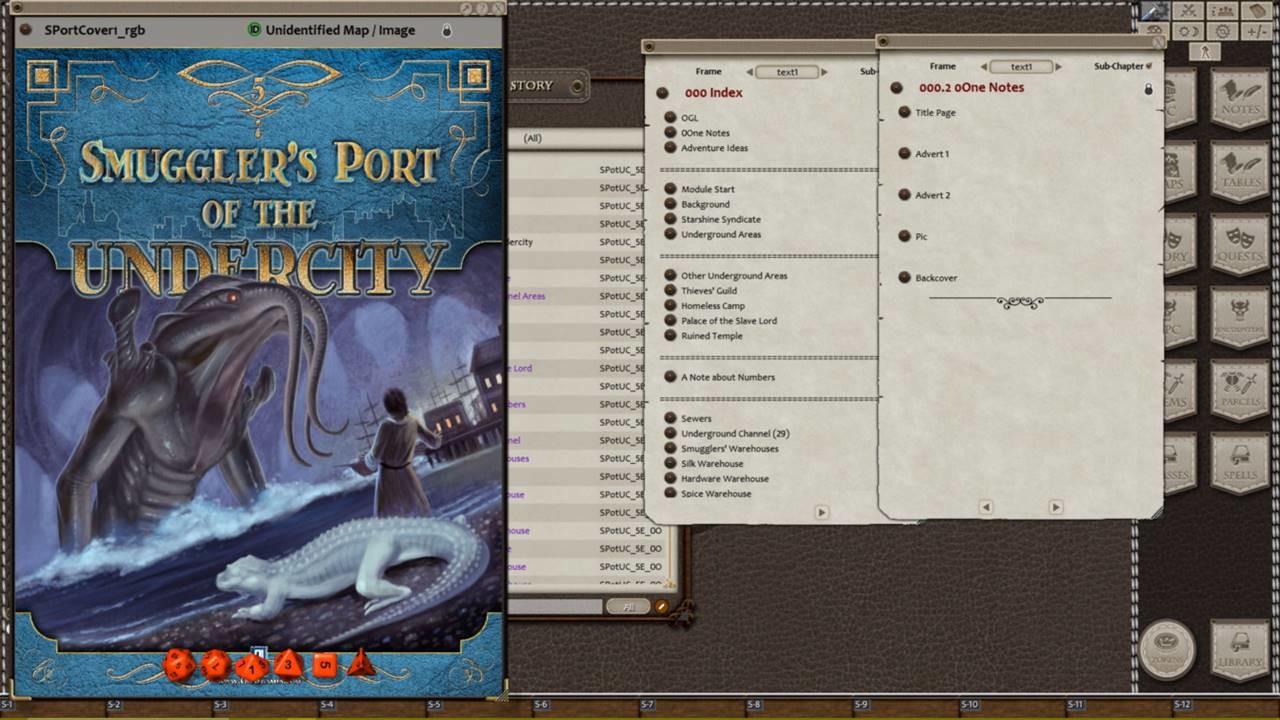Toggle the lock on SPortCover1_rgb window

(x=447, y=30)
